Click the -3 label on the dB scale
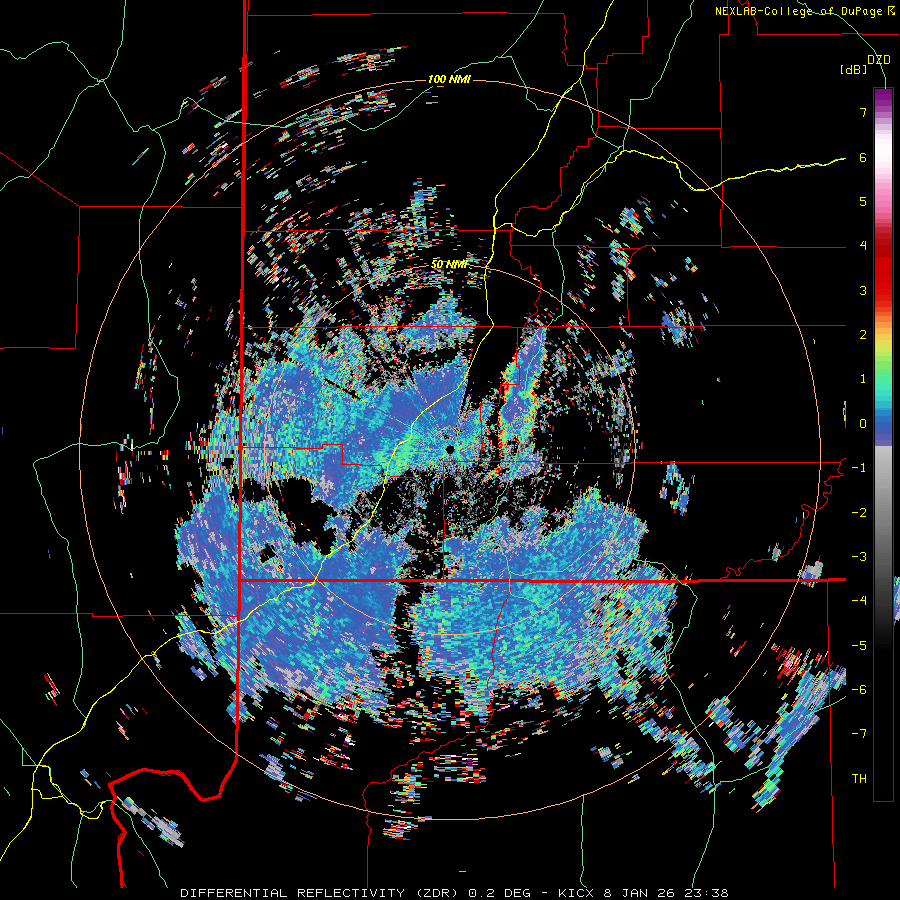The image size is (900, 900). coord(859,557)
